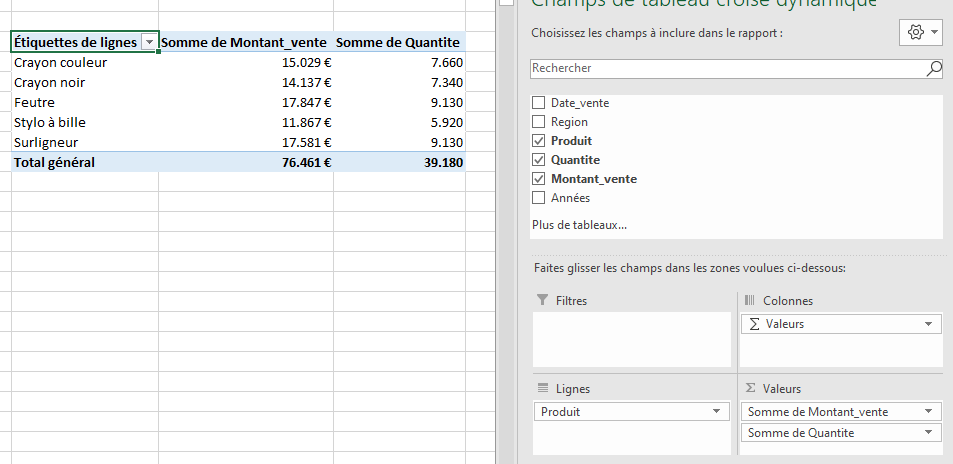The height and width of the screenshot is (464, 953).
Task: Click the magnifier search icon
Action: click(934, 69)
